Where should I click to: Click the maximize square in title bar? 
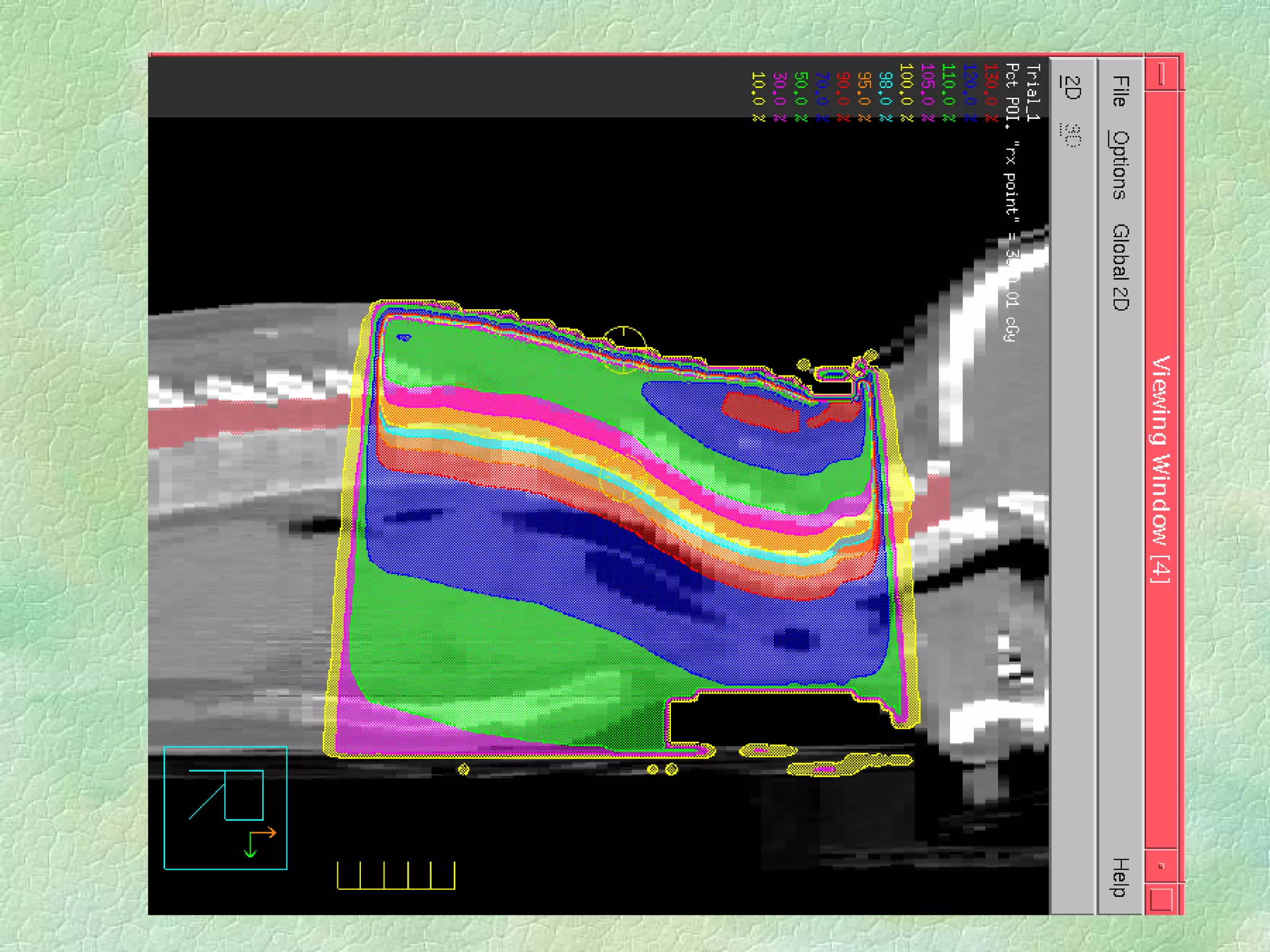point(1161,899)
